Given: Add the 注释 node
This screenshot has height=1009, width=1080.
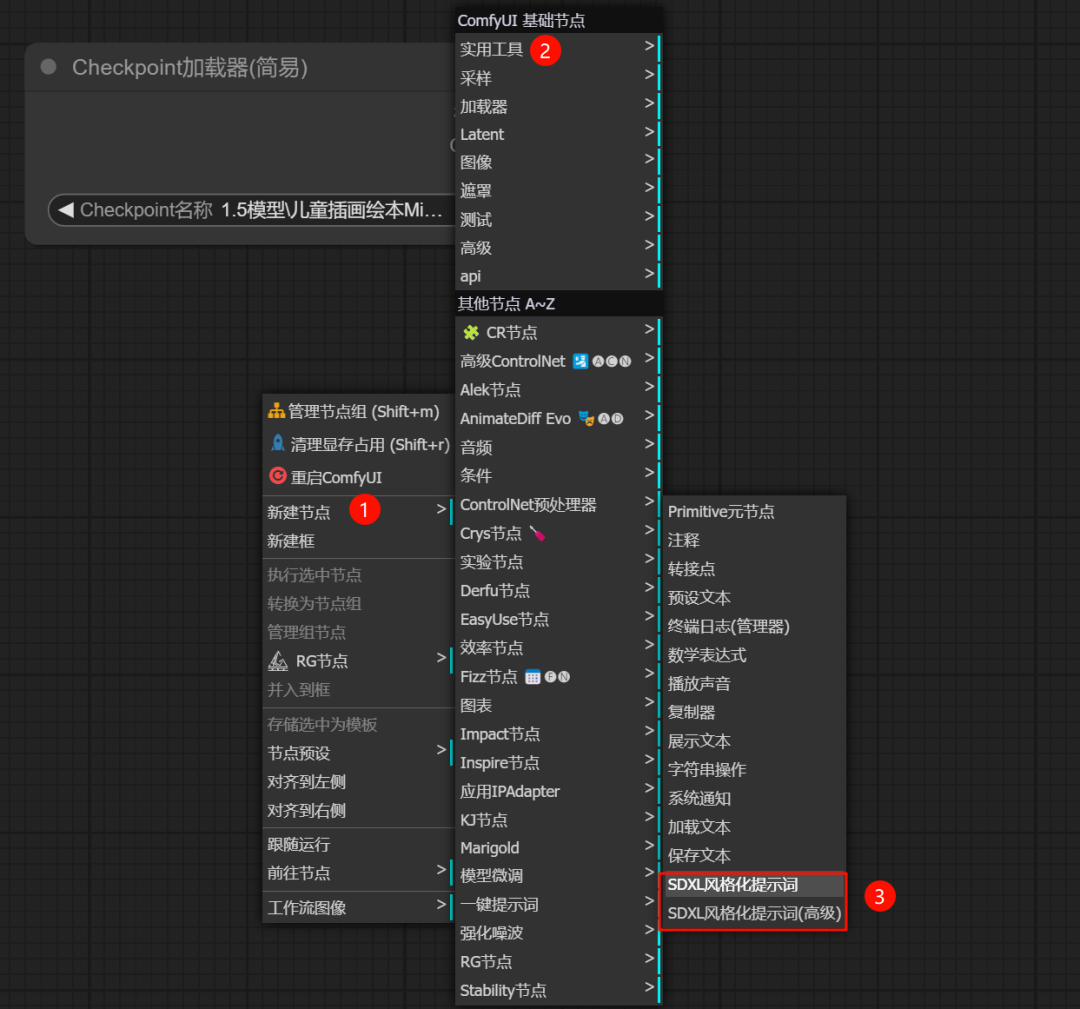Looking at the screenshot, I should coord(754,541).
